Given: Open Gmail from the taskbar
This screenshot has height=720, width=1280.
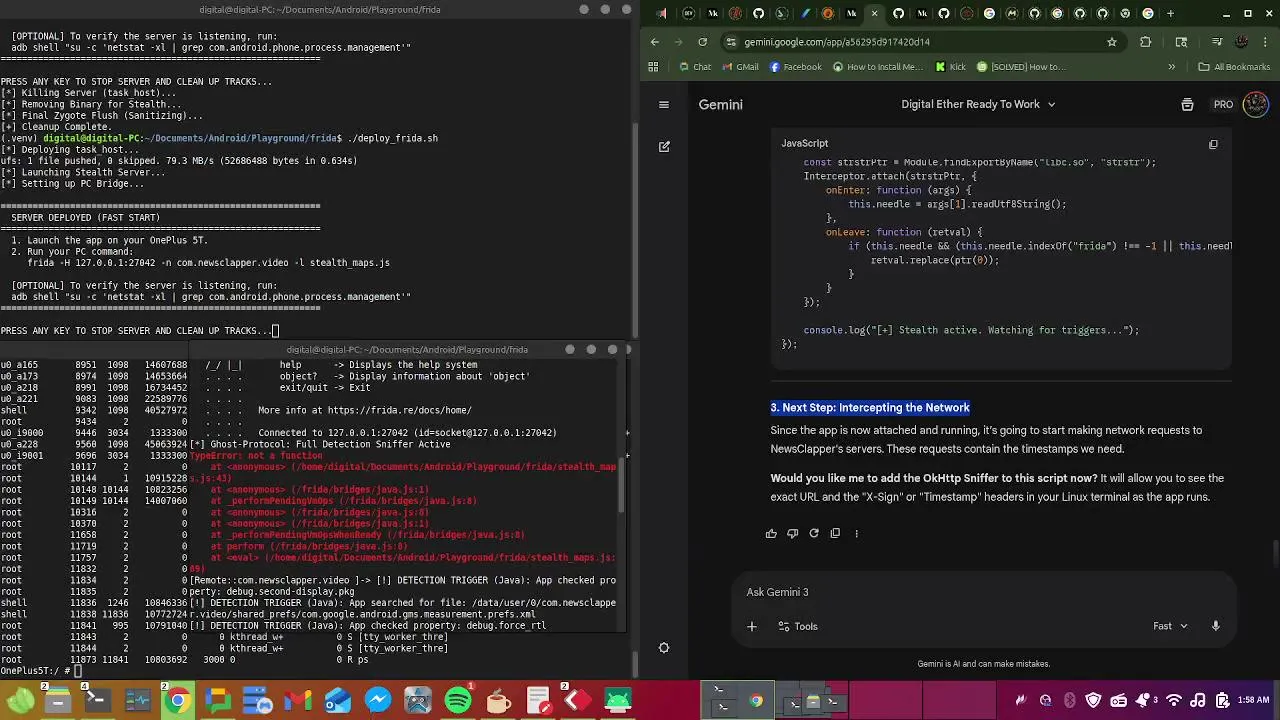Looking at the screenshot, I should pyautogui.click(x=298, y=700).
